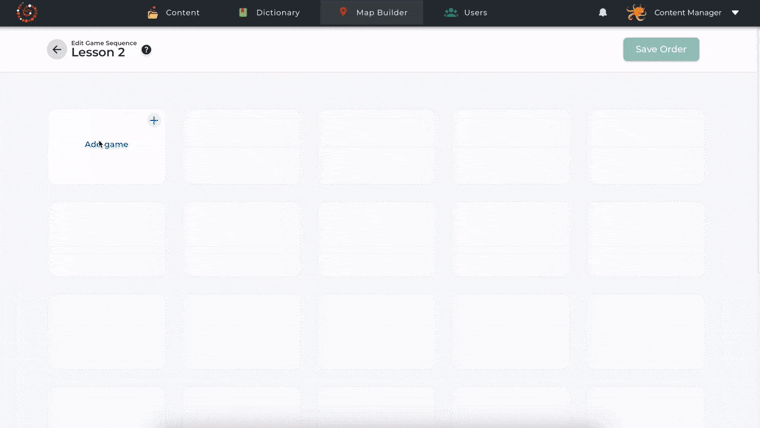Click the empty slot beside the Add game card
760x428 pixels.
coord(242,146)
